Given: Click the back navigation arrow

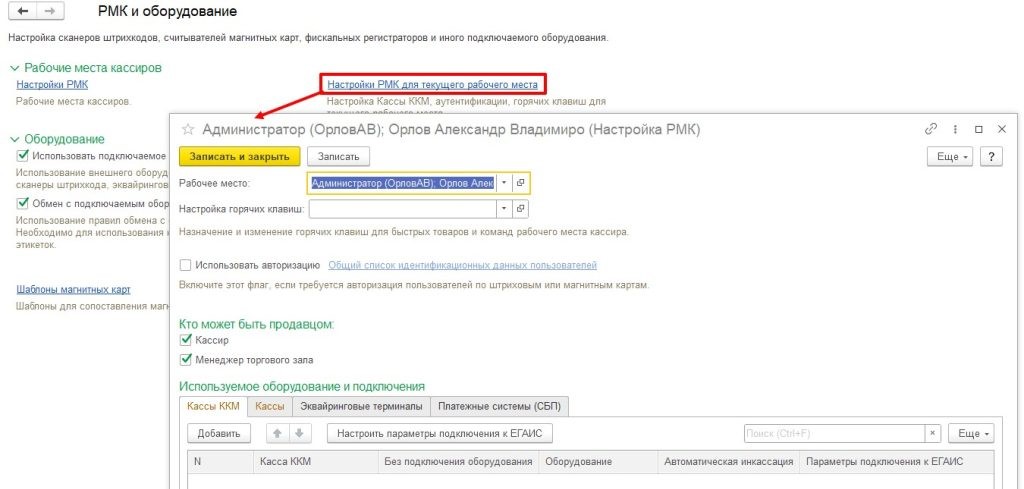Looking at the screenshot, I should (x=23, y=12).
